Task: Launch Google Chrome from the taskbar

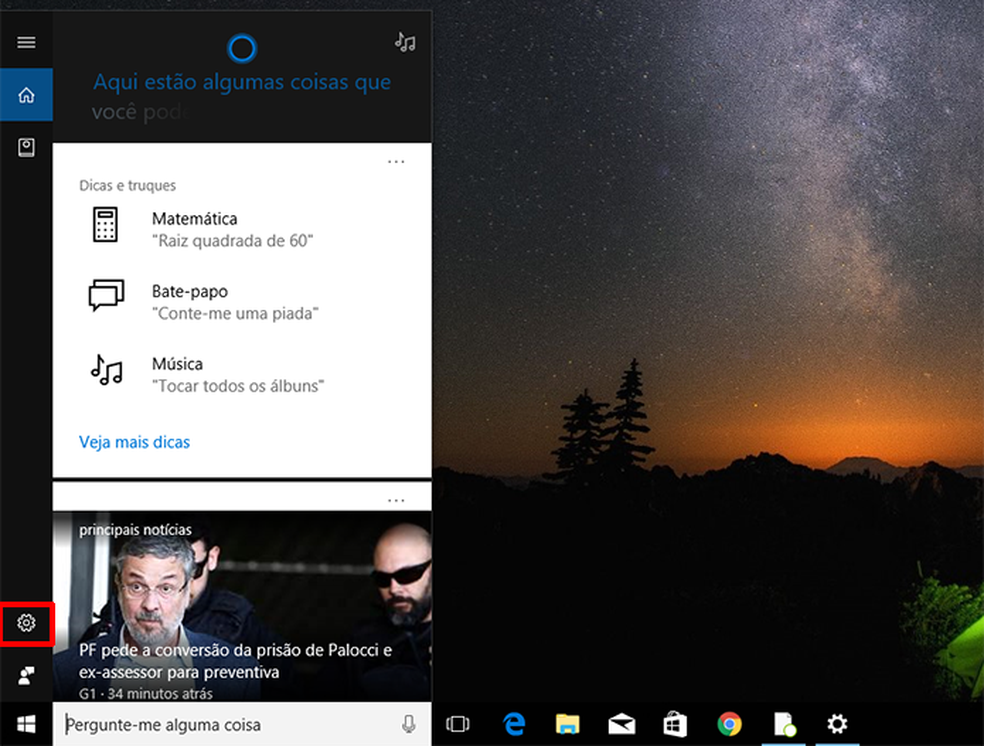Action: [728, 723]
